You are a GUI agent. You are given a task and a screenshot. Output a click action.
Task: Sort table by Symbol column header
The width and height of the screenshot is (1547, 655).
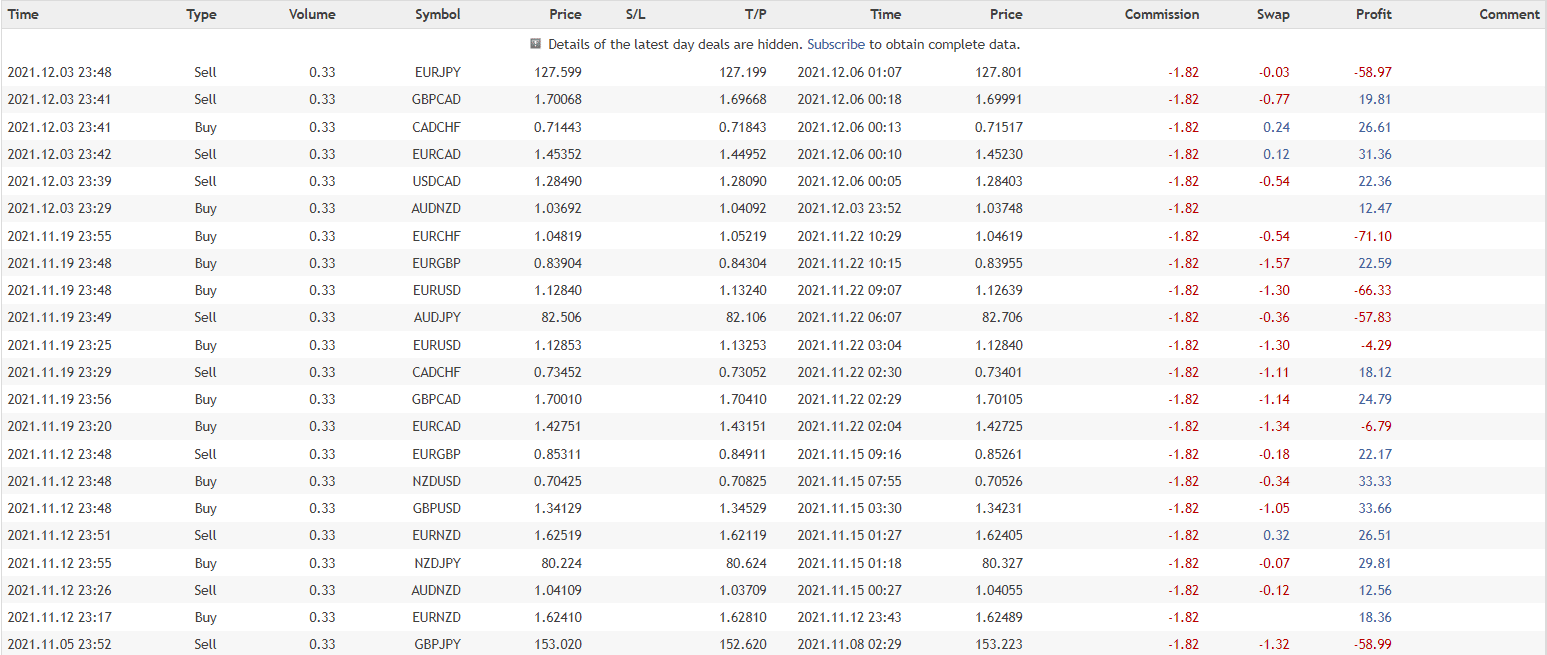[438, 14]
